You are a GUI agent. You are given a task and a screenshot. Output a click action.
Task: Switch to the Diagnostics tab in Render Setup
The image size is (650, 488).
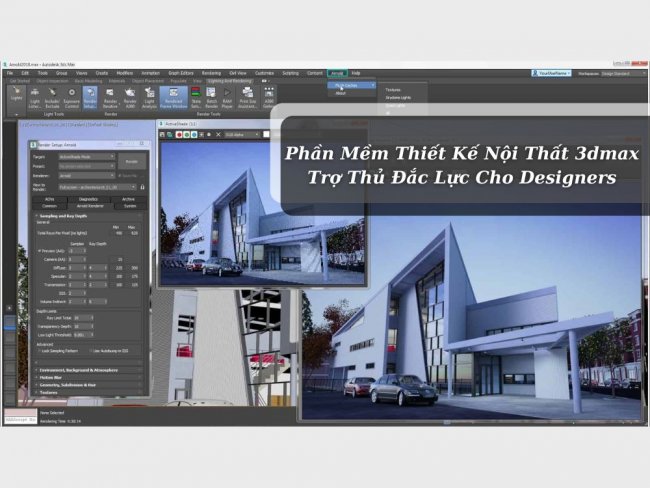[x=88, y=199]
